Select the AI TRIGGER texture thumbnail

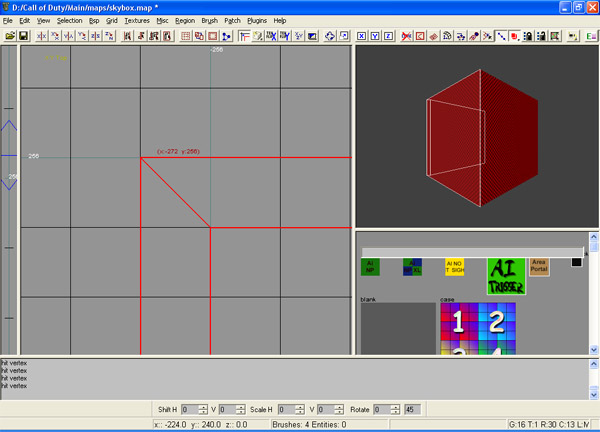pyautogui.click(x=506, y=276)
